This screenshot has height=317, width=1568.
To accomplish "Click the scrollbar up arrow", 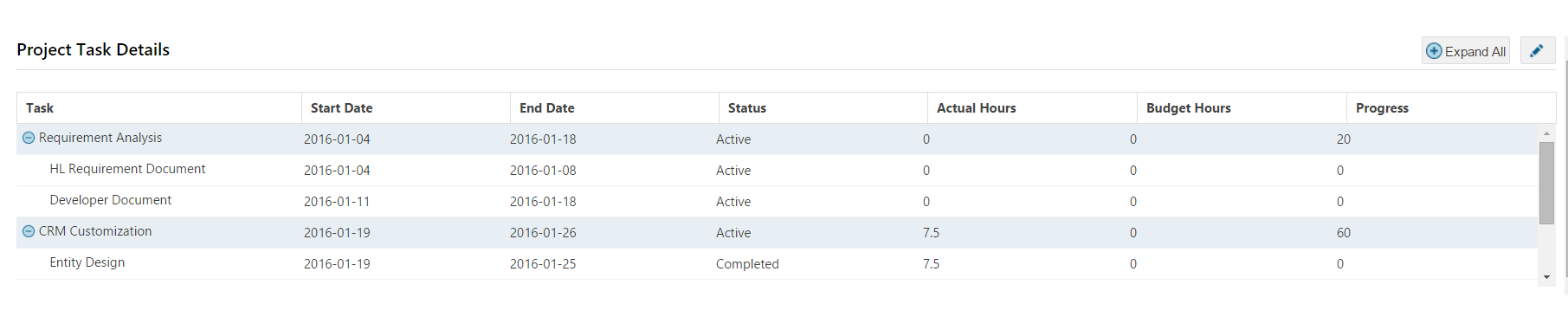I will (1546, 133).
